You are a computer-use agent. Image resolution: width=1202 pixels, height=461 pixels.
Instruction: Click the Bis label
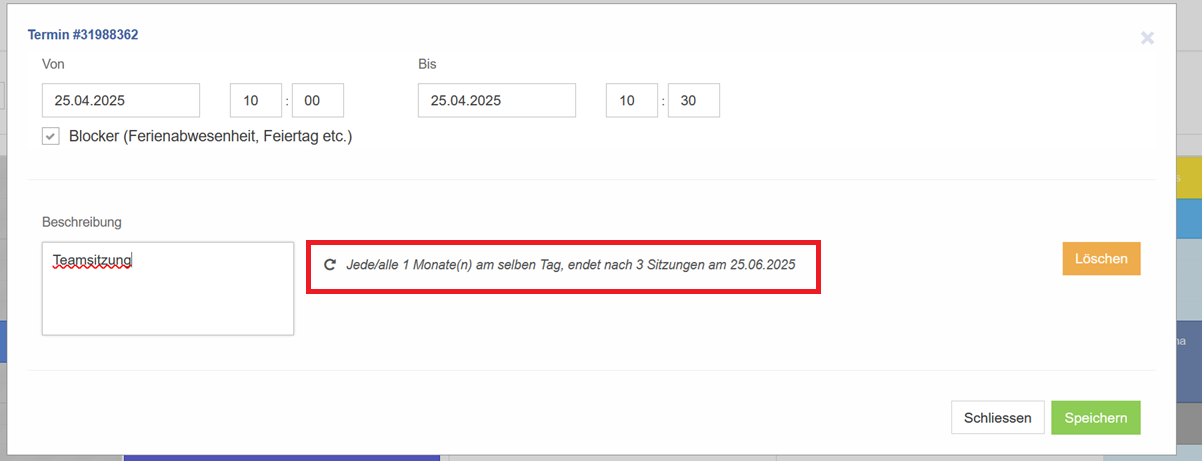coord(428,63)
